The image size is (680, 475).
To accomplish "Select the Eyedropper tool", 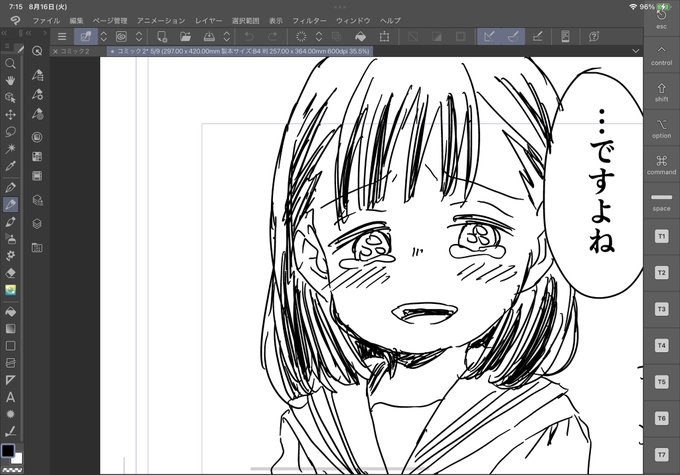I will click(x=10, y=166).
